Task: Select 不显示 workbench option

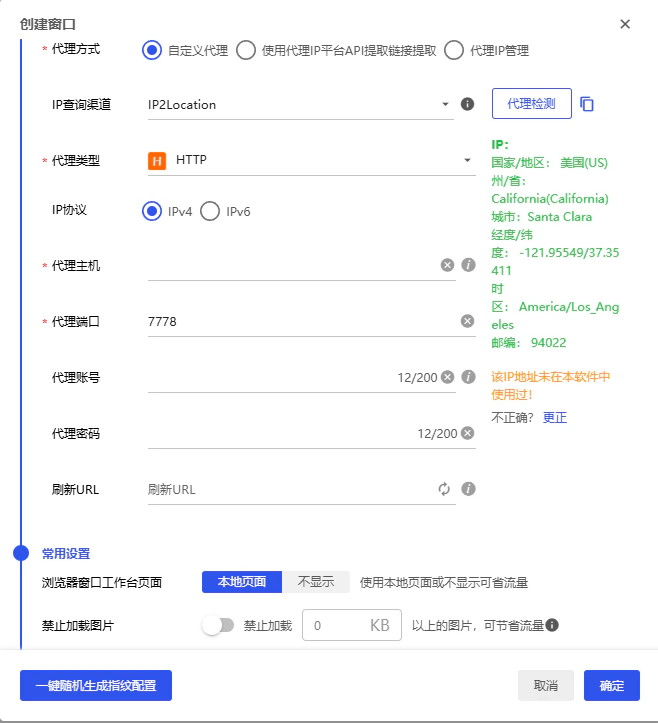Action: (x=316, y=582)
